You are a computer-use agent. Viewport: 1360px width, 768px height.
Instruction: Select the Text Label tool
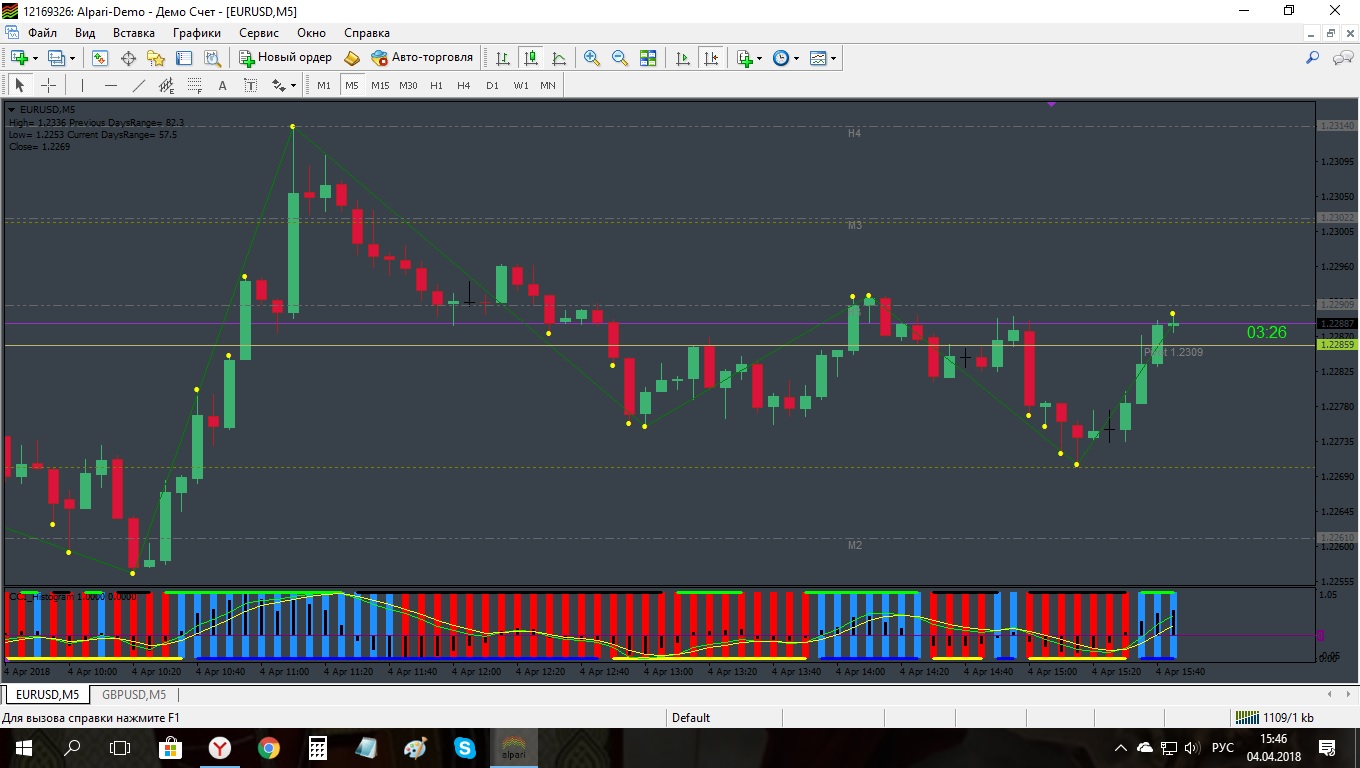(x=250, y=85)
